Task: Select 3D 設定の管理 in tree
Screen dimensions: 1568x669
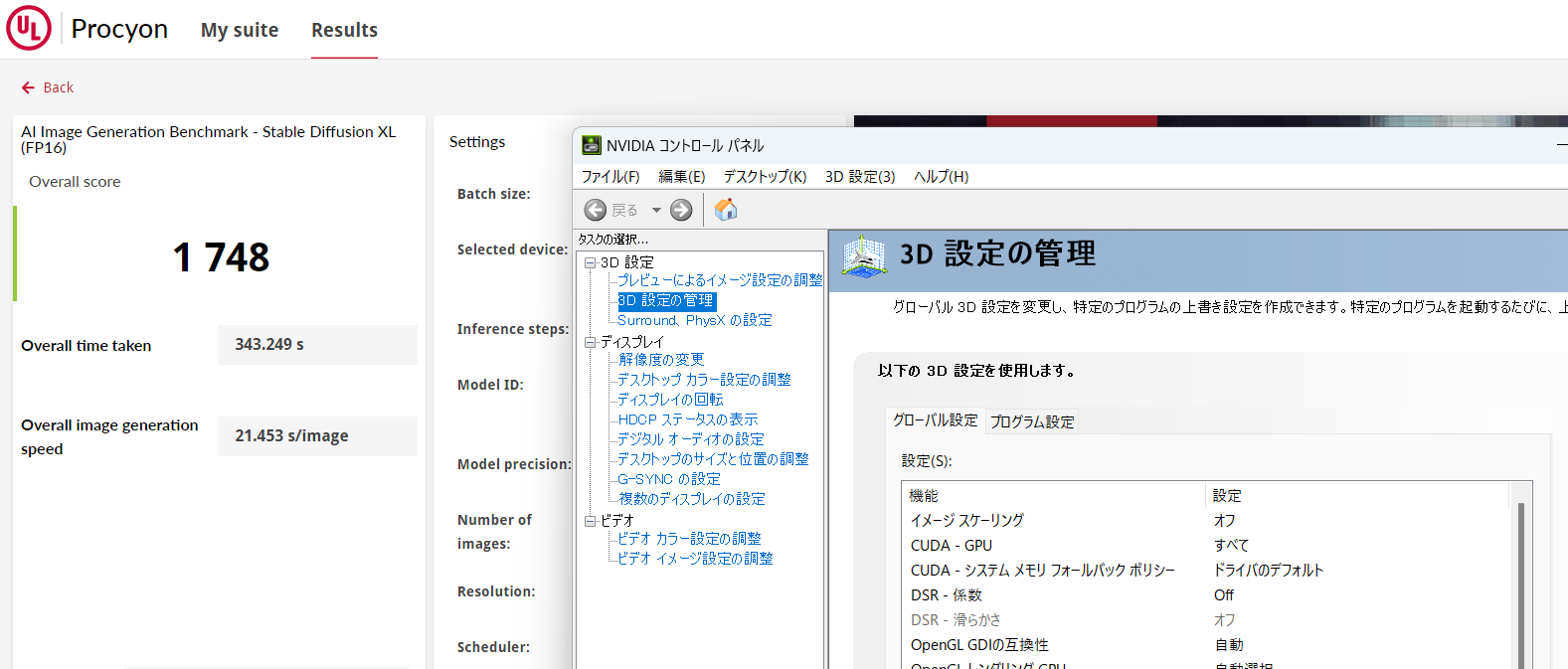Action: (x=666, y=300)
